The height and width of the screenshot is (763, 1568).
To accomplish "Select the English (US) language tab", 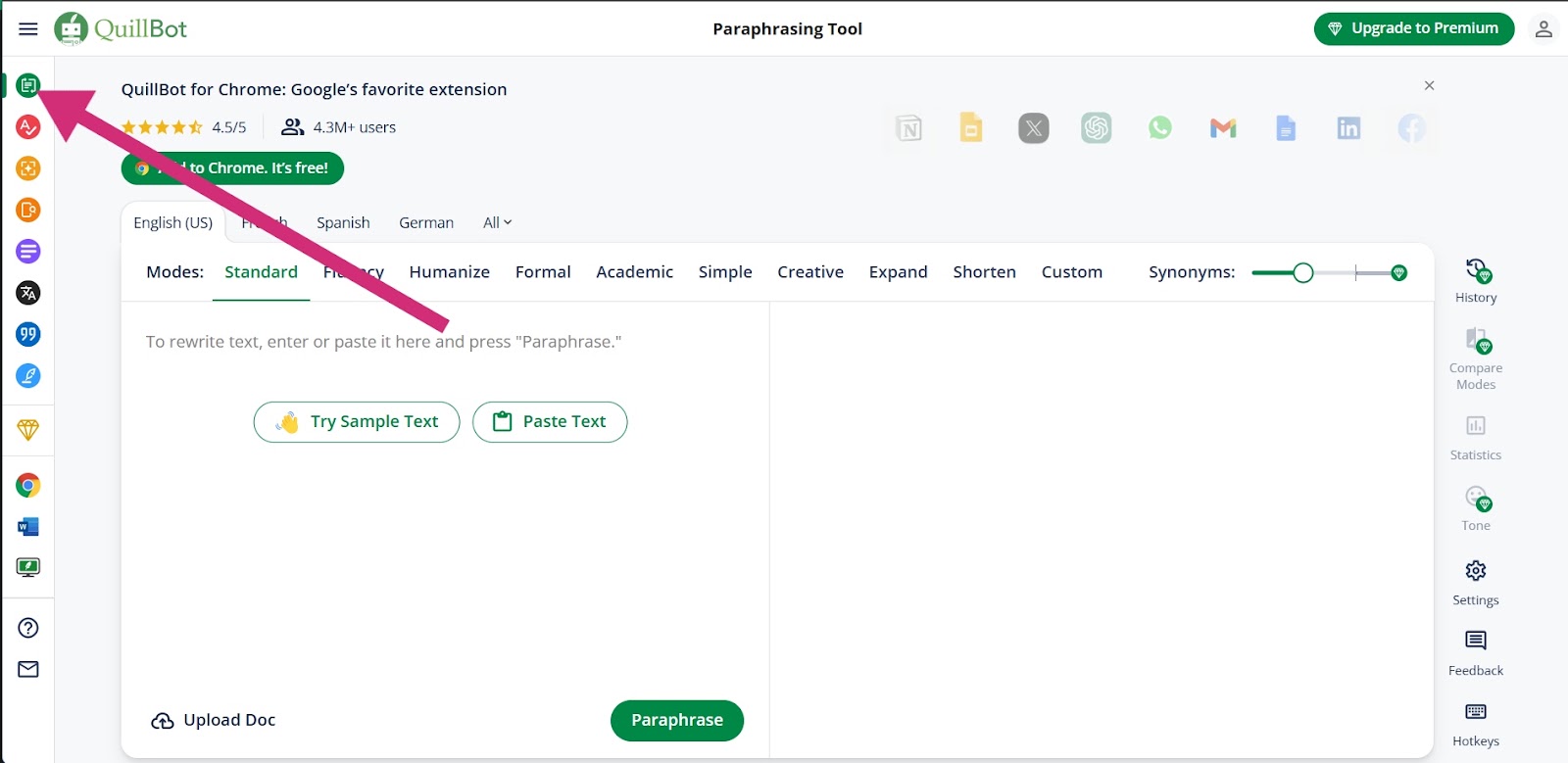I will [x=173, y=223].
